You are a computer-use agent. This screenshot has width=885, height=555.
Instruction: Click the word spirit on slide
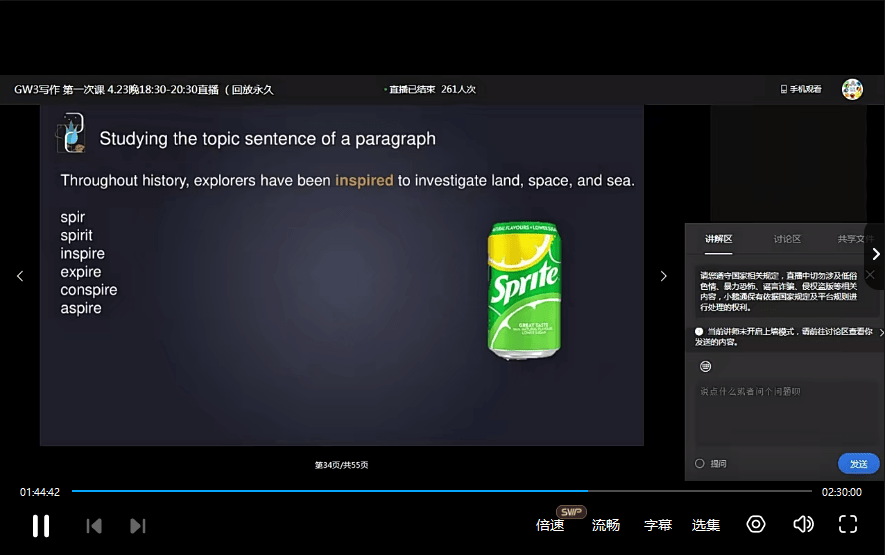76,235
